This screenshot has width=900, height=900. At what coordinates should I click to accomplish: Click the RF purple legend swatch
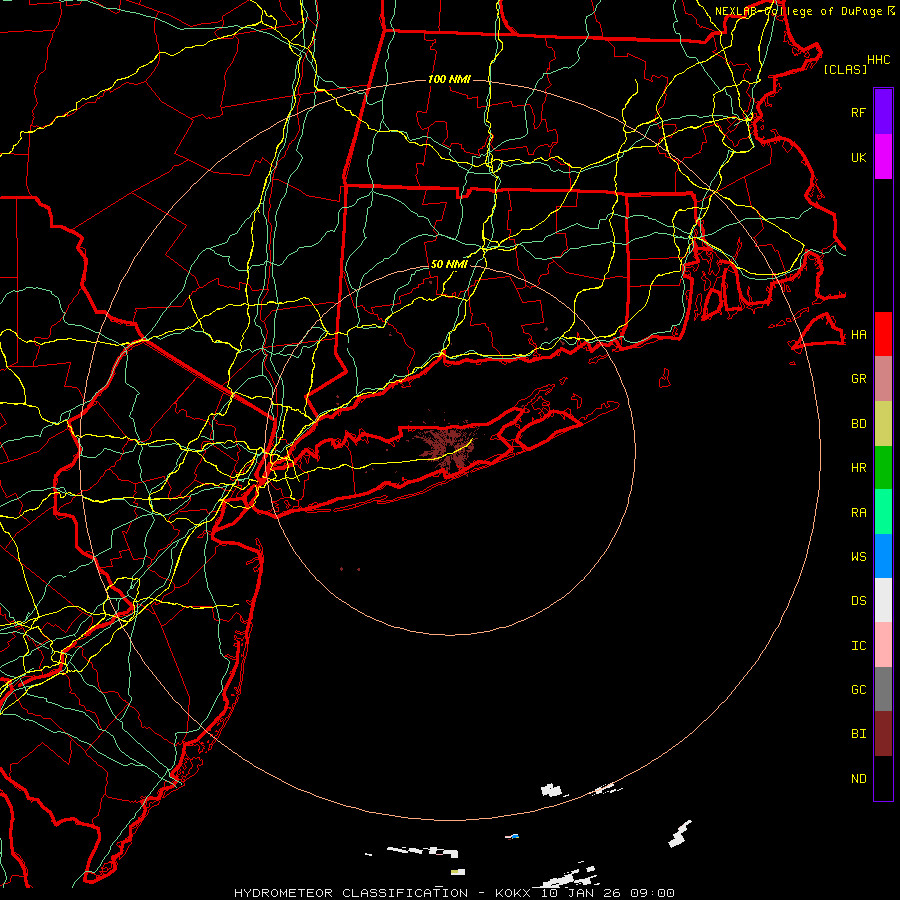[883, 112]
